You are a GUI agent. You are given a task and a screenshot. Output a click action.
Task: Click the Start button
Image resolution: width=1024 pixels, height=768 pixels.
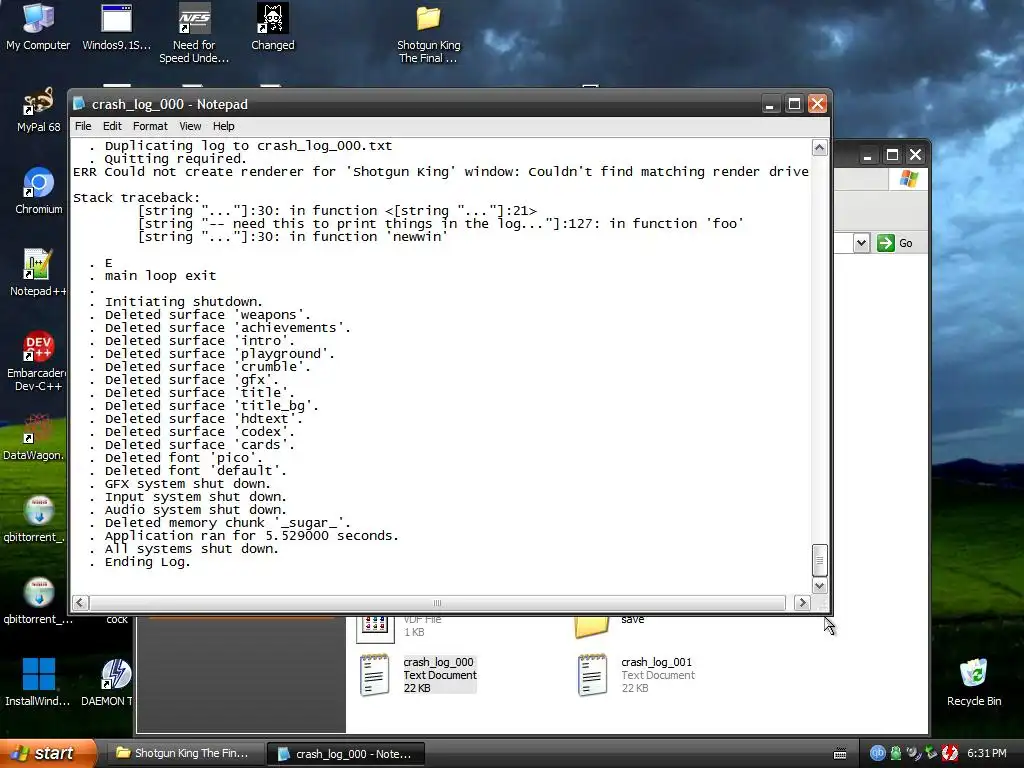click(x=47, y=753)
